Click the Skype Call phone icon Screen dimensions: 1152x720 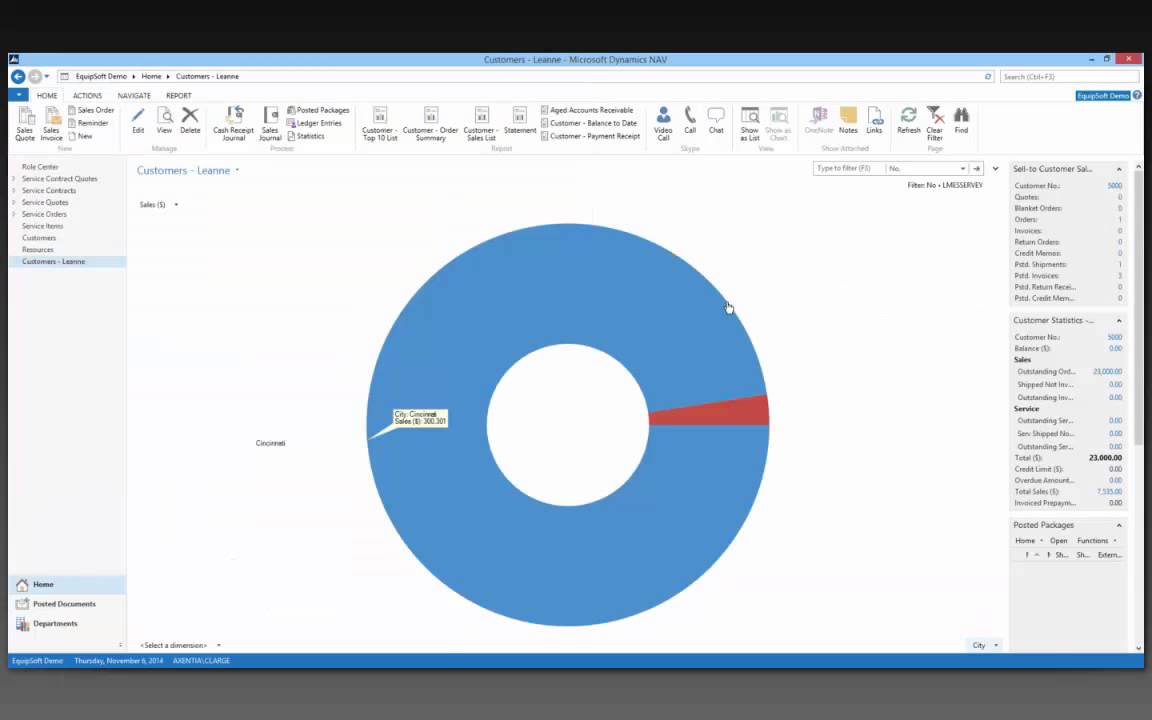[690, 120]
